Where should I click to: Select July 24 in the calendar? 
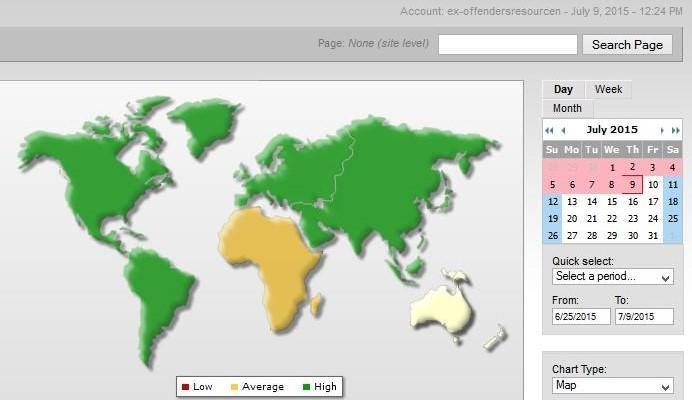point(653,219)
